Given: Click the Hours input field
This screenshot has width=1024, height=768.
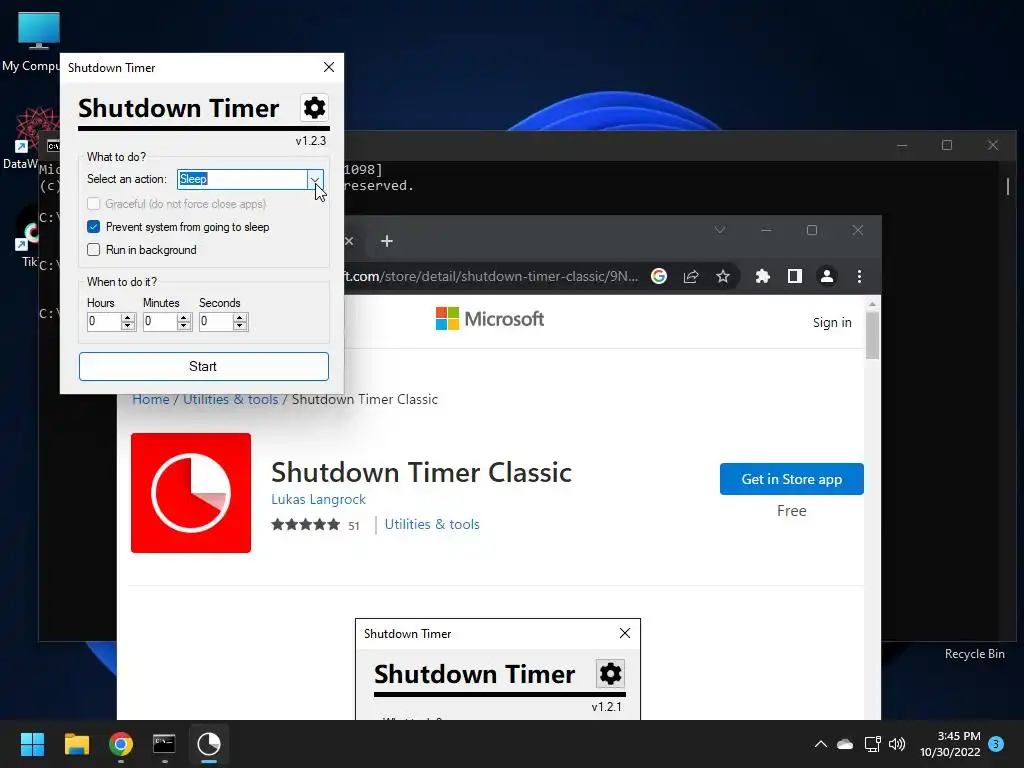Looking at the screenshot, I should 104,321.
